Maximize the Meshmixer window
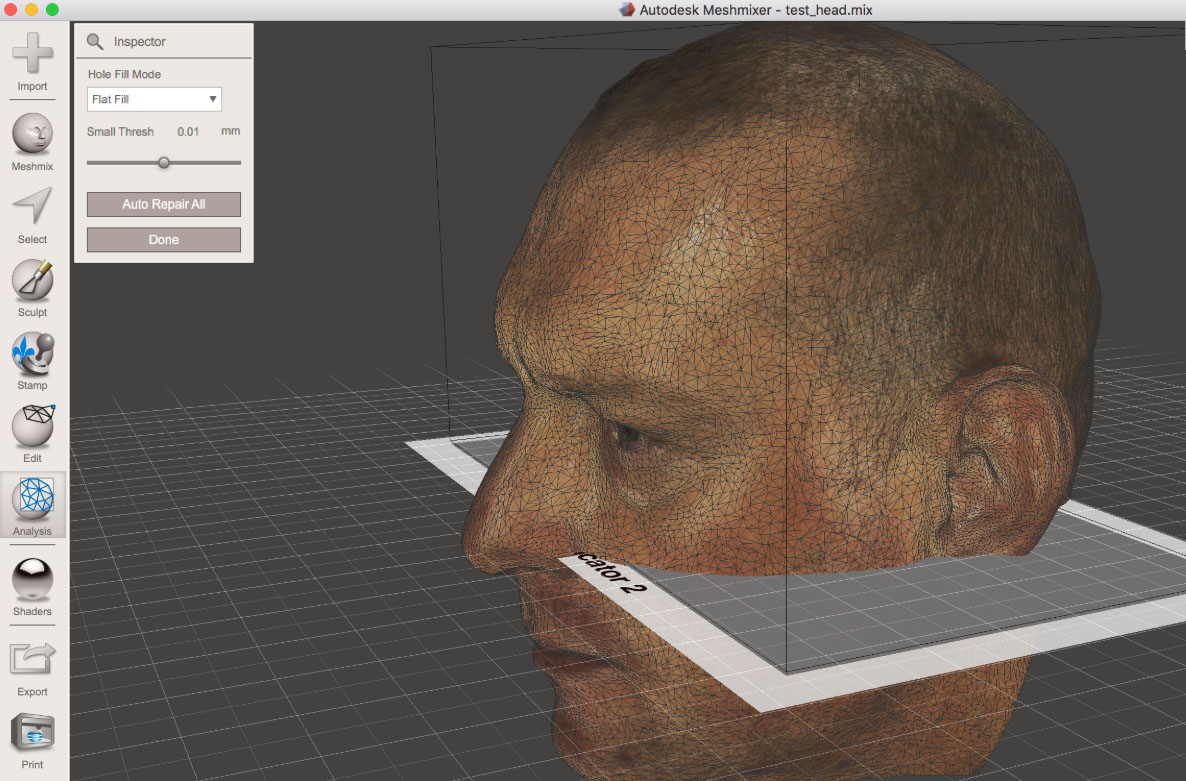This screenshot has width=1186, height=781. [52, 10]
